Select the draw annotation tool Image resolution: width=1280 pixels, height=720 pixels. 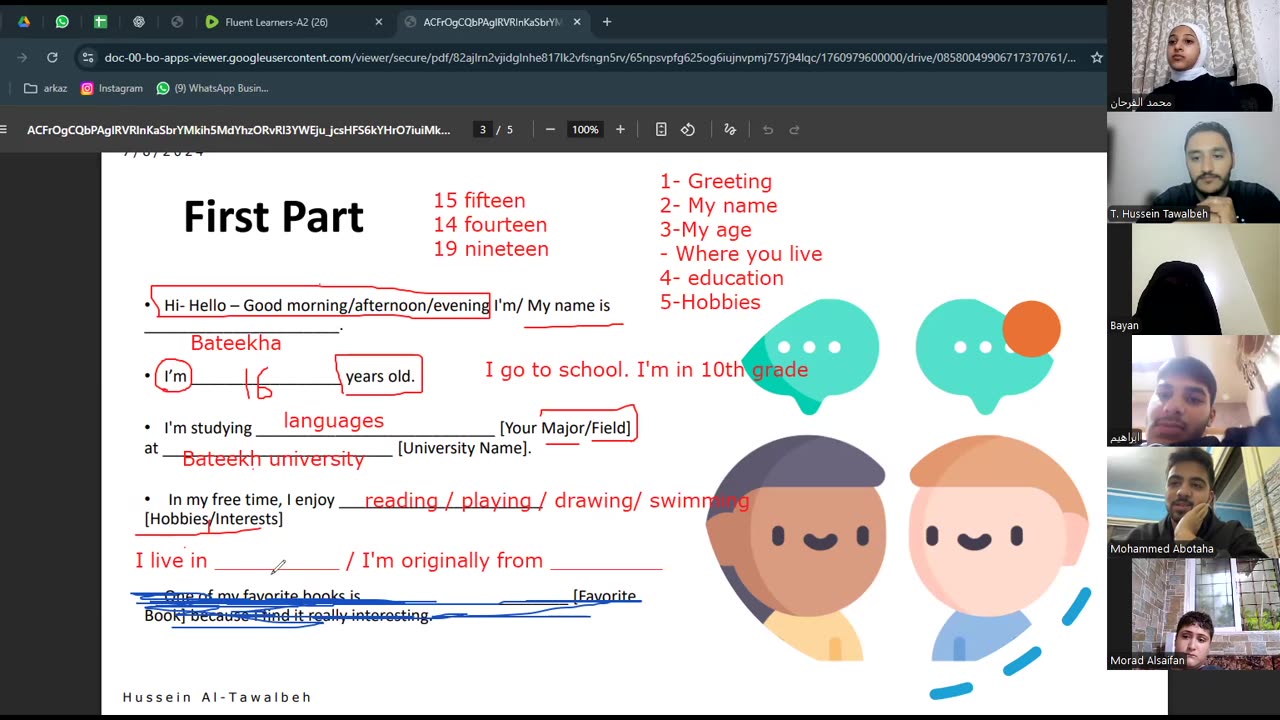click(730, 130)
